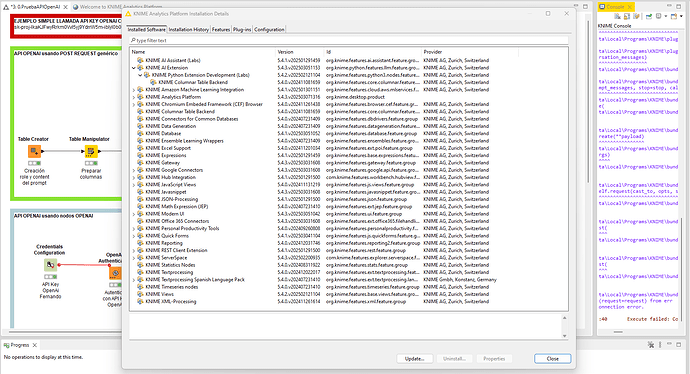
Task: Select the OpenAI Authenticator node icon
Action: (115, 273)
